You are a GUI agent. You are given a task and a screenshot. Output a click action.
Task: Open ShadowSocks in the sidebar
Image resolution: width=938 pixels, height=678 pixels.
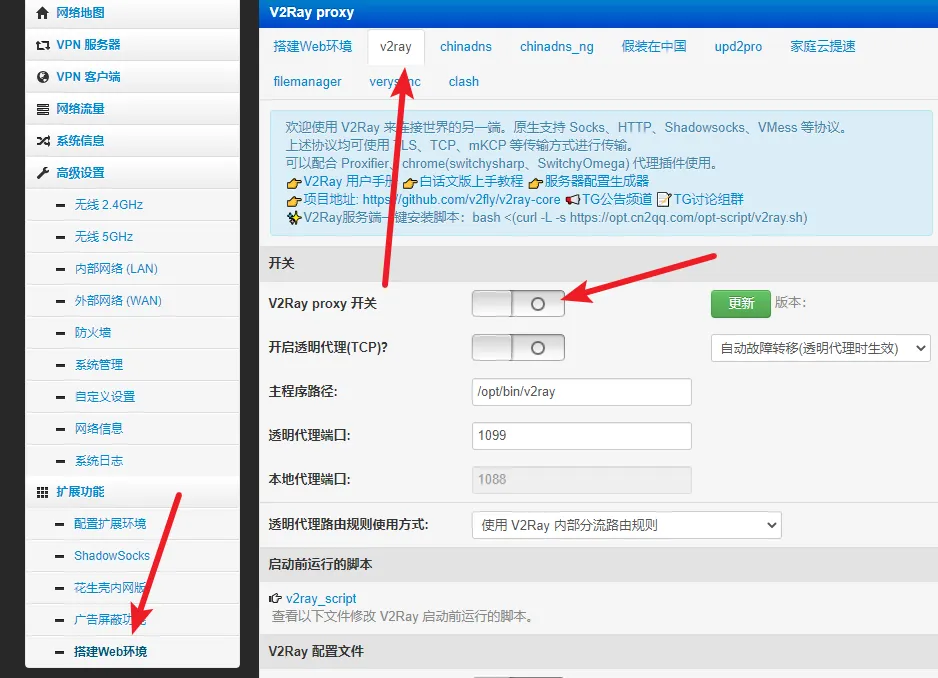[111, 556]
